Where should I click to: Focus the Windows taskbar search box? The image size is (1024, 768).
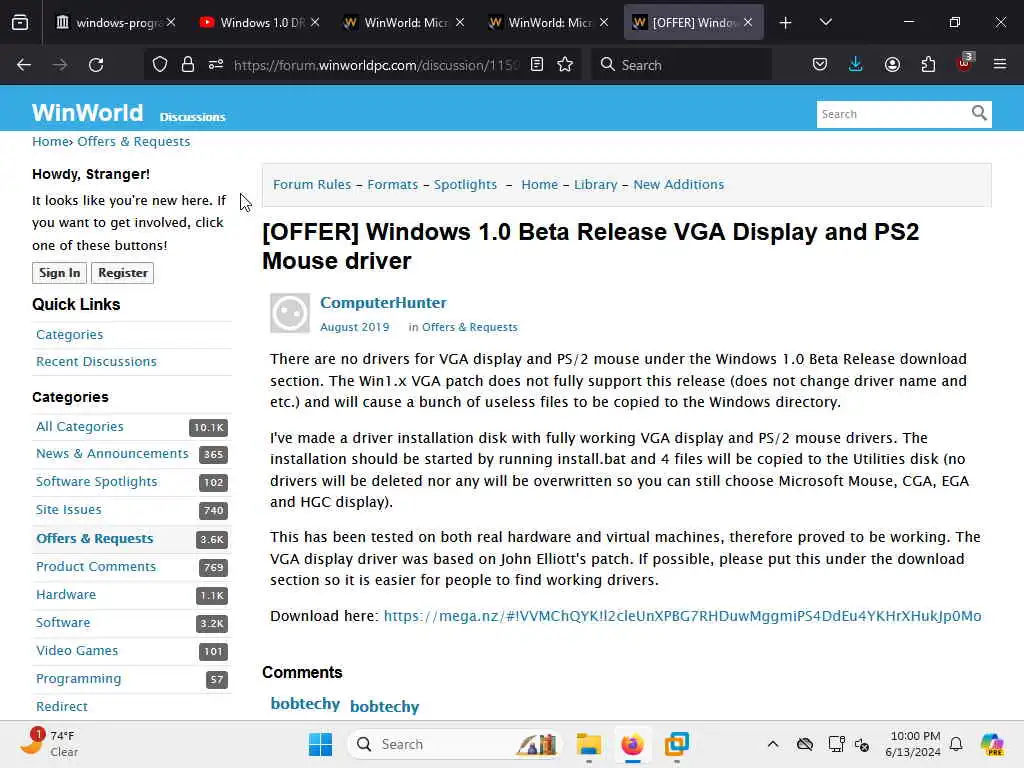click(454, 744)
